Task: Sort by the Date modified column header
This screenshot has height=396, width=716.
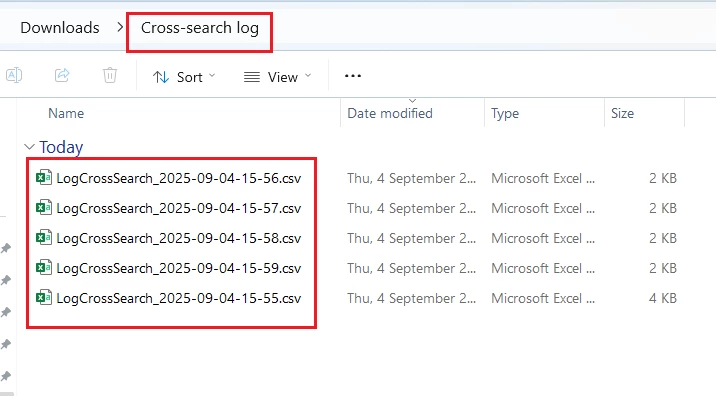Action: pyautogui.click(x=390, y=113)
